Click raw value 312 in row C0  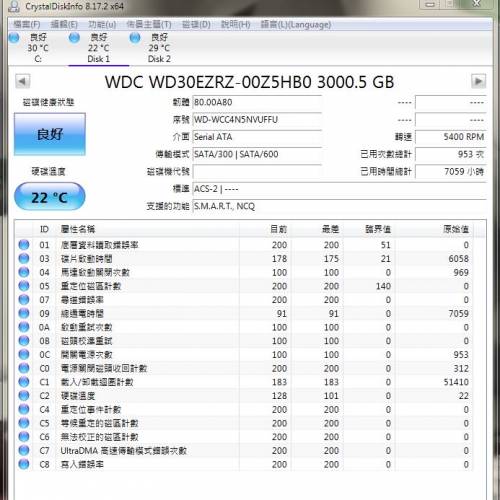pos(461,368)
